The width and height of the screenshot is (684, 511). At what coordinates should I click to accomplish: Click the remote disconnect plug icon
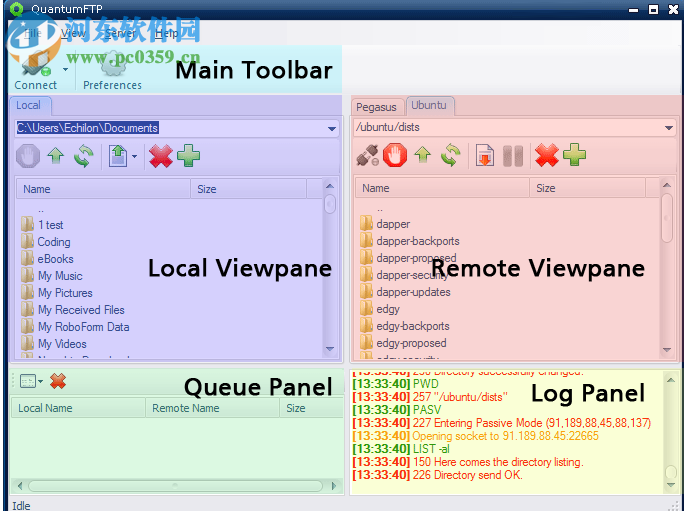[x=367, y=155]
